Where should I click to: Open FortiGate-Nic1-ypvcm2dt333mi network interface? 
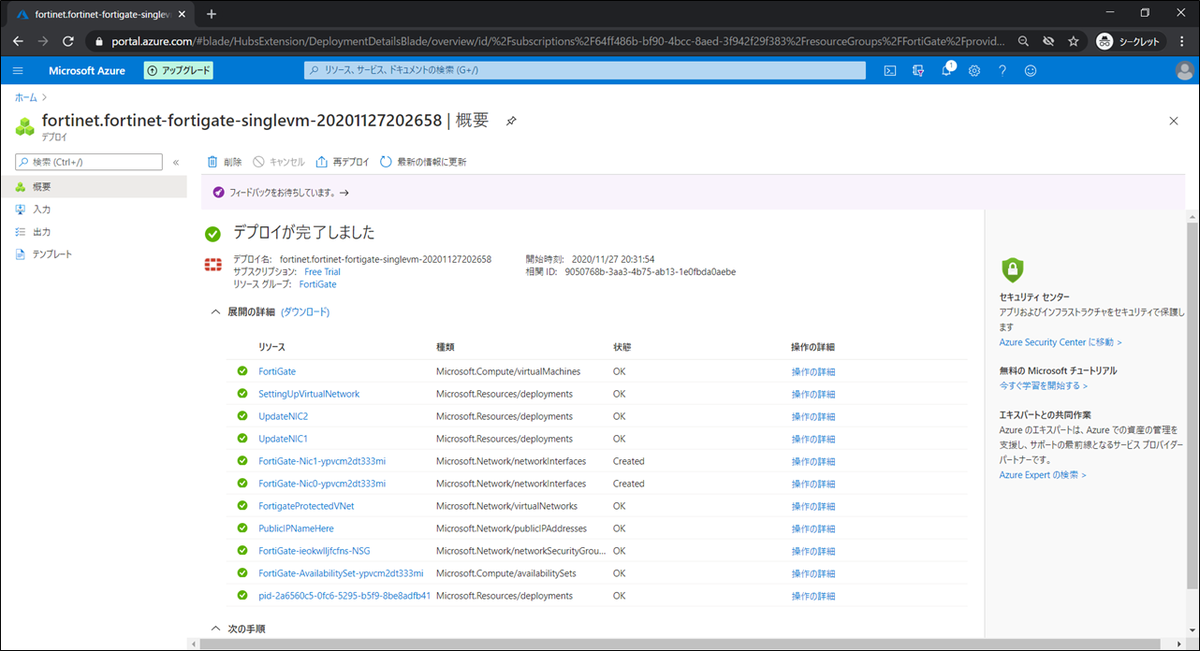pyautogui.click(x=322, y=461)
